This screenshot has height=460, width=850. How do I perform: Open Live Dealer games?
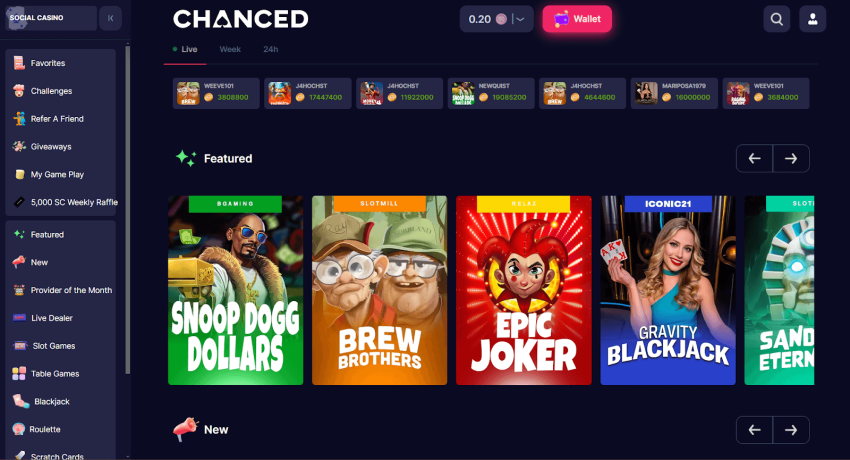pyautogui.click(x=60, y=318)
